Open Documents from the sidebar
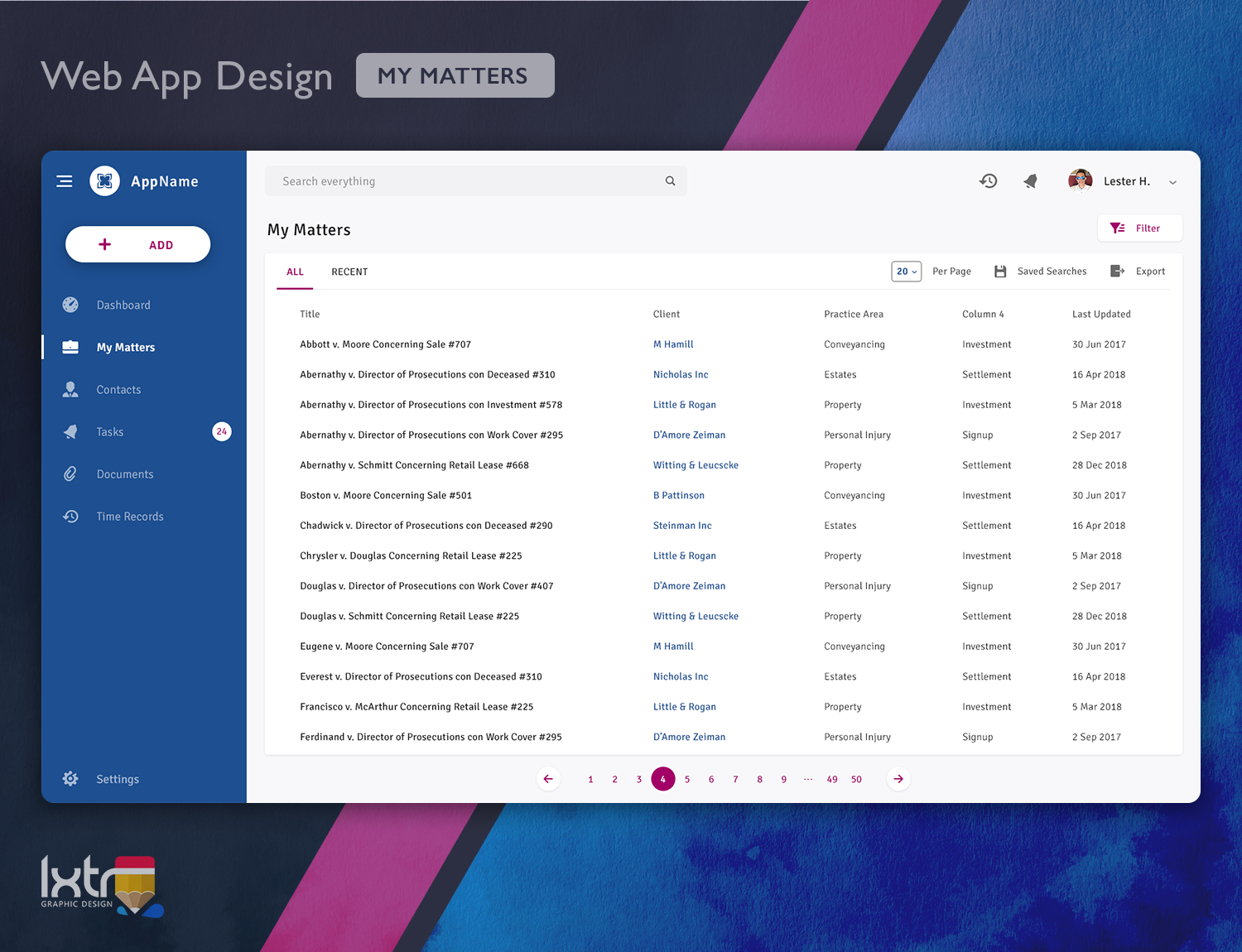 coord(125,474)
